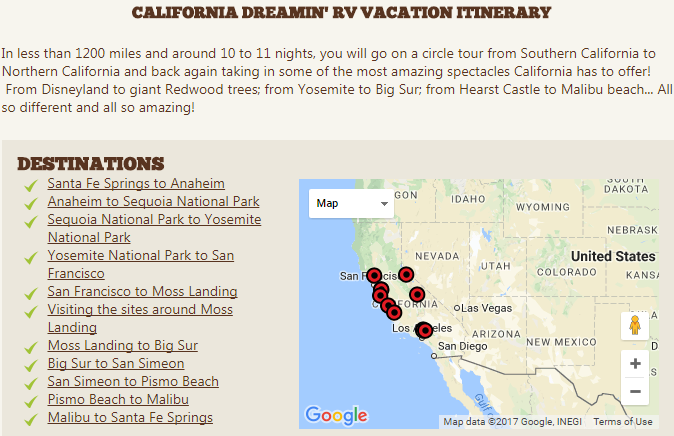Go to Sequoia National Park to Yosemite link
Screen dimensions: 674x436
[154, 228]
